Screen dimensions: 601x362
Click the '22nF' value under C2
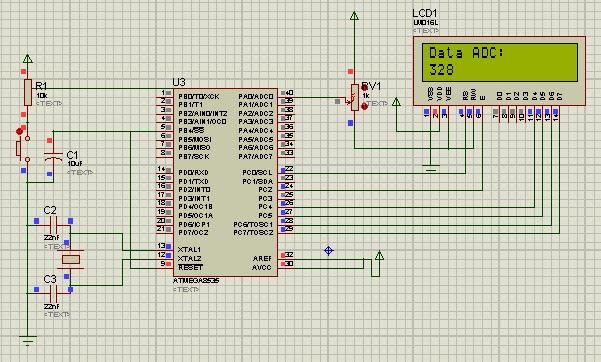pos(51,238)
